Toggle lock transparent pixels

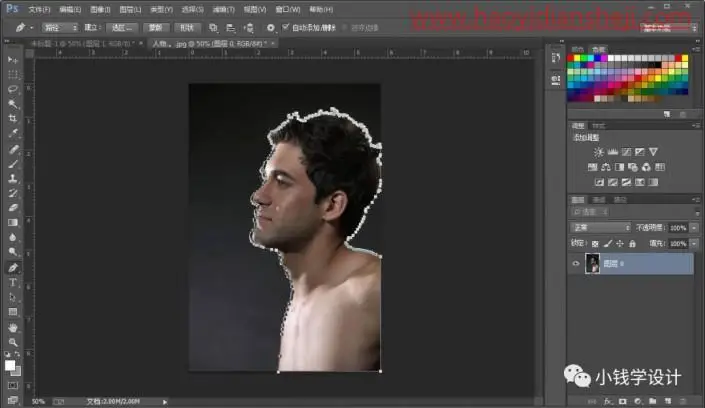[595, 244]
